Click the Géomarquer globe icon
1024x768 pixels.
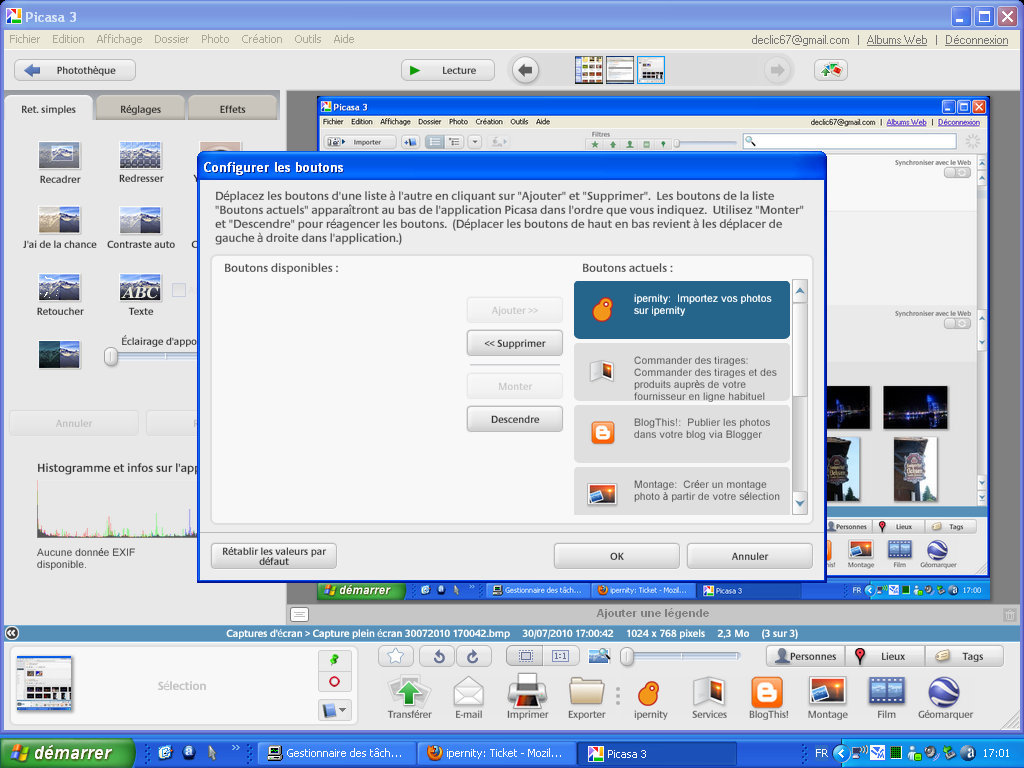pyautogui.click(x=944, y=692)
